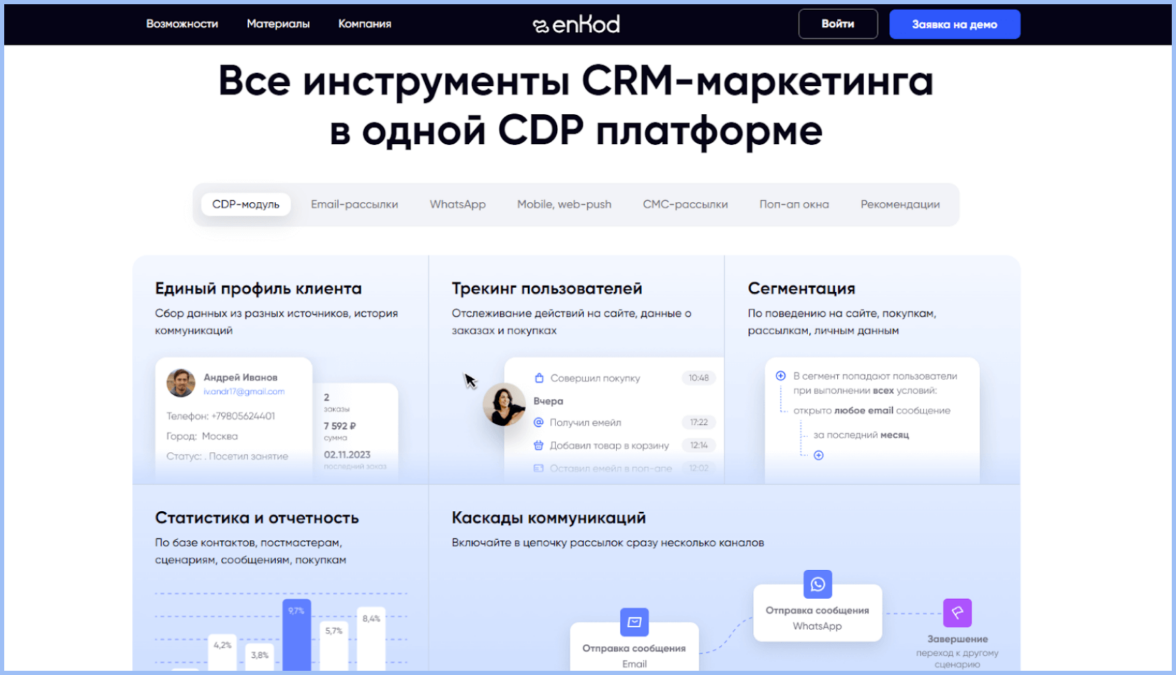Screen dimensions: 1176x675
Task: Click the Email envelope icon in cascade
Action: click(x=634, y=622)
